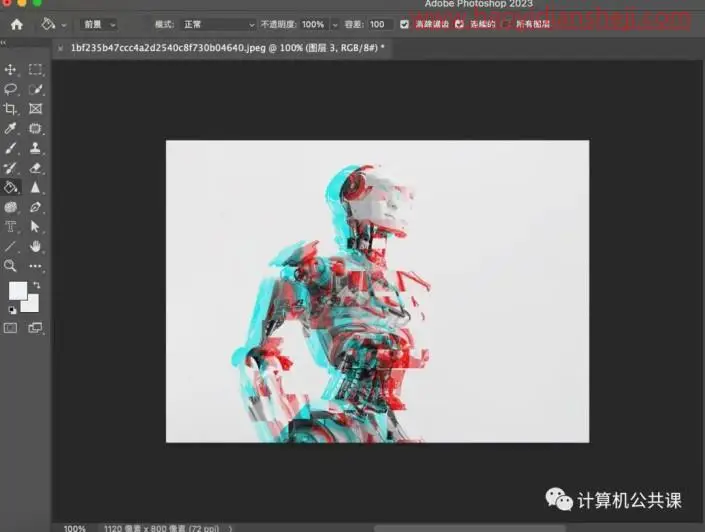Select the Clone Stamp tool

pyautogui.click(x=35, y=148)
